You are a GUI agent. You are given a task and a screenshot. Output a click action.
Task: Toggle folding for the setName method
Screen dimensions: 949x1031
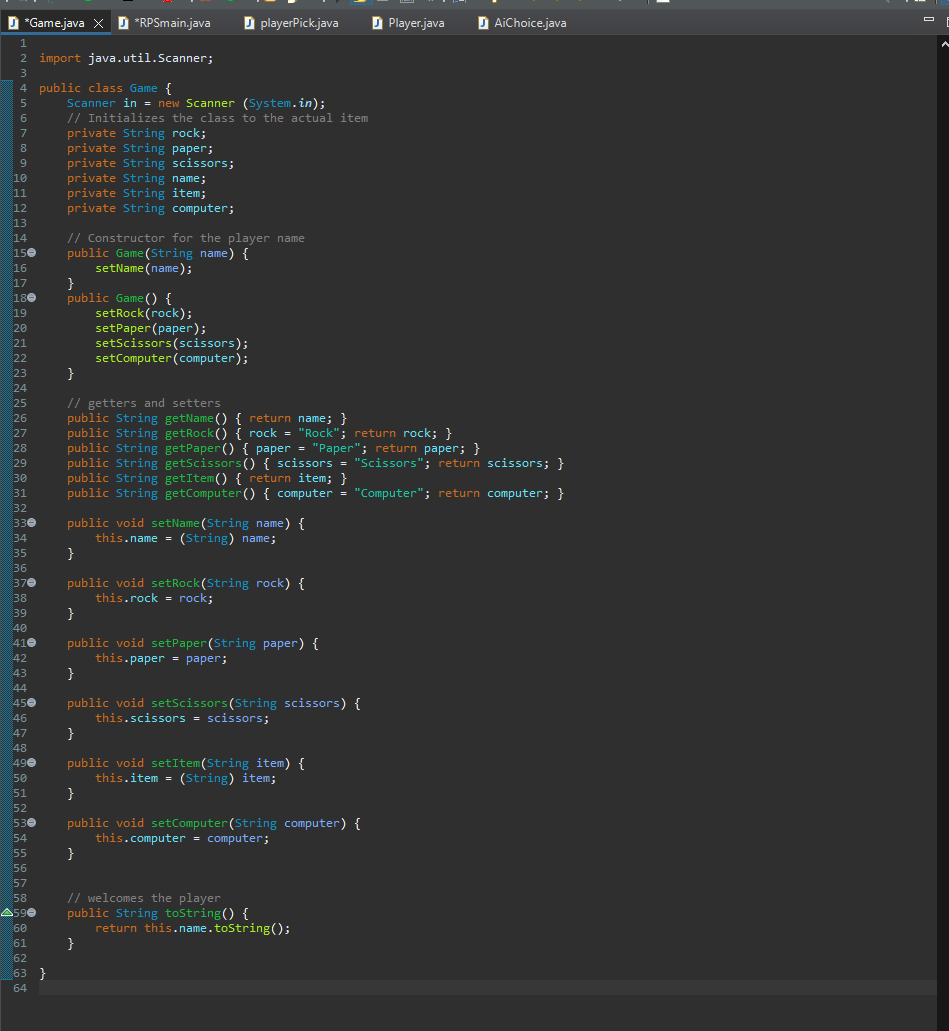click(x=30, y=522)
